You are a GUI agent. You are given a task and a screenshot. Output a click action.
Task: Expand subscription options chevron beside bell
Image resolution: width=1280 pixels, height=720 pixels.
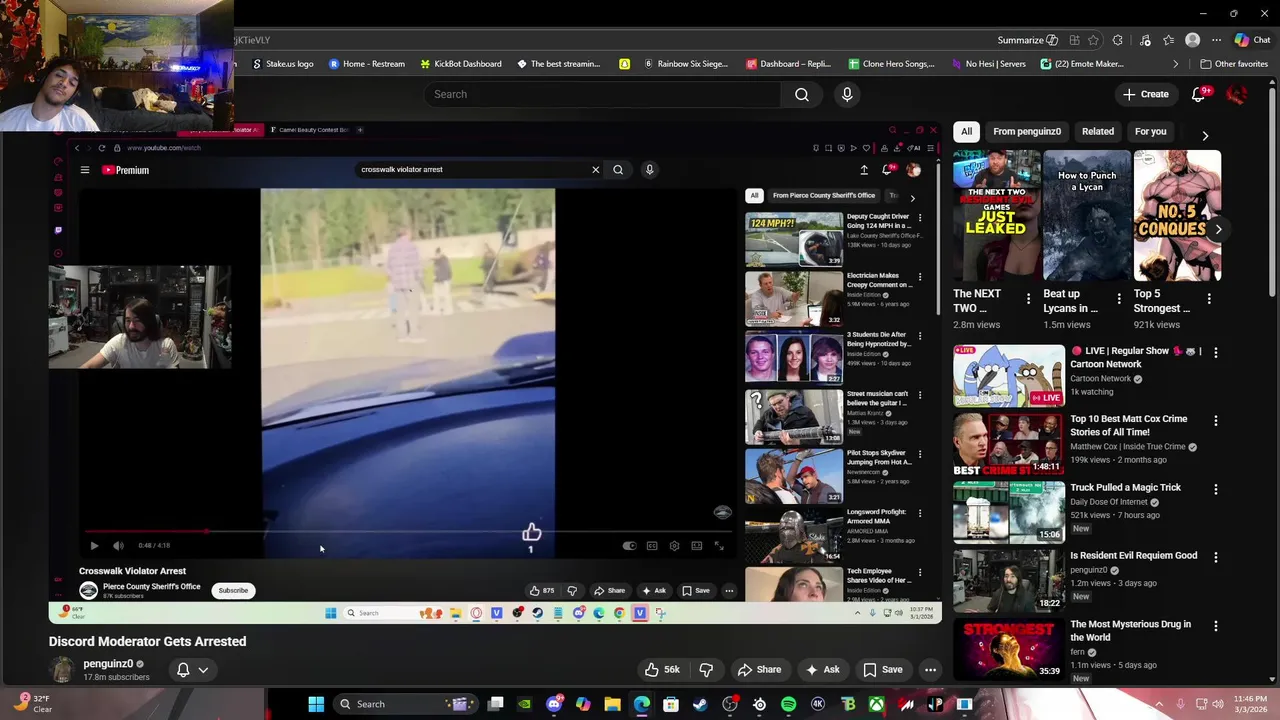(203, 670)
